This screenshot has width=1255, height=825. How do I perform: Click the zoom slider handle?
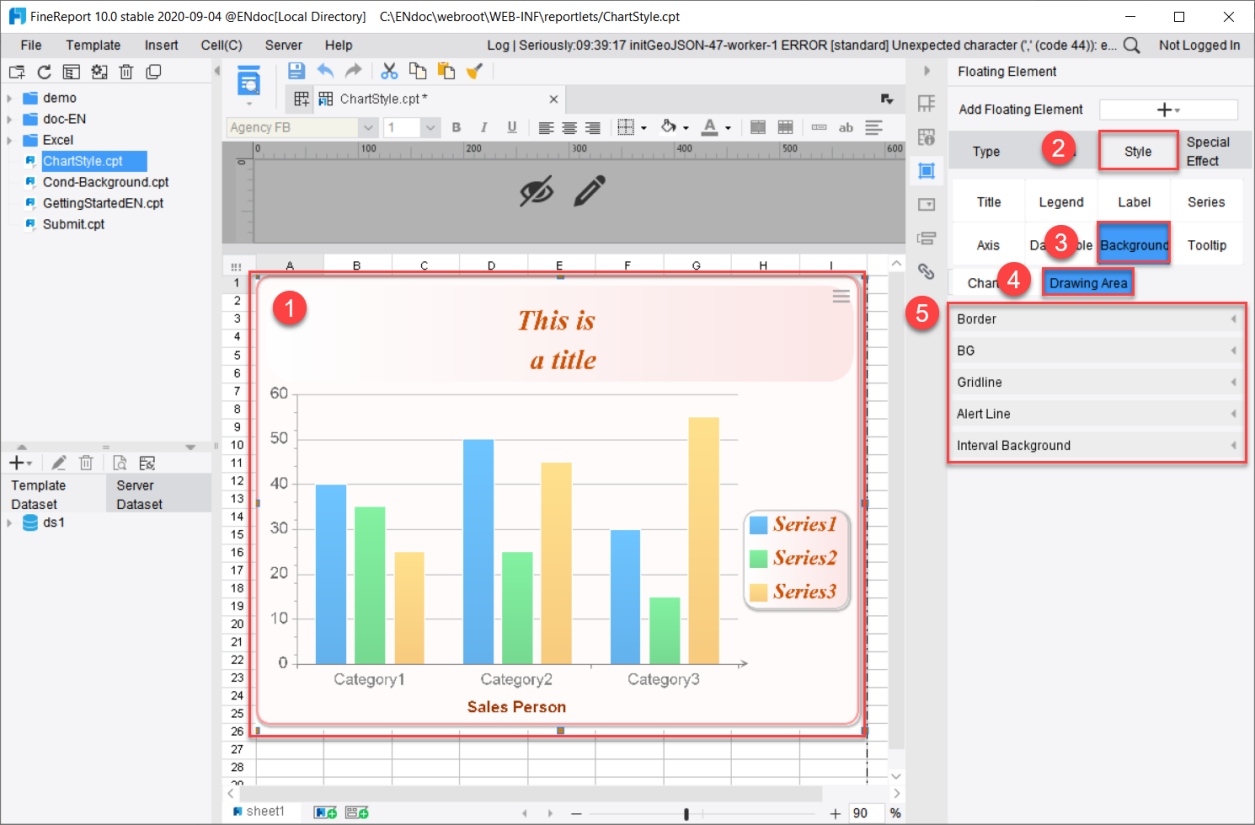coord(686,814)
